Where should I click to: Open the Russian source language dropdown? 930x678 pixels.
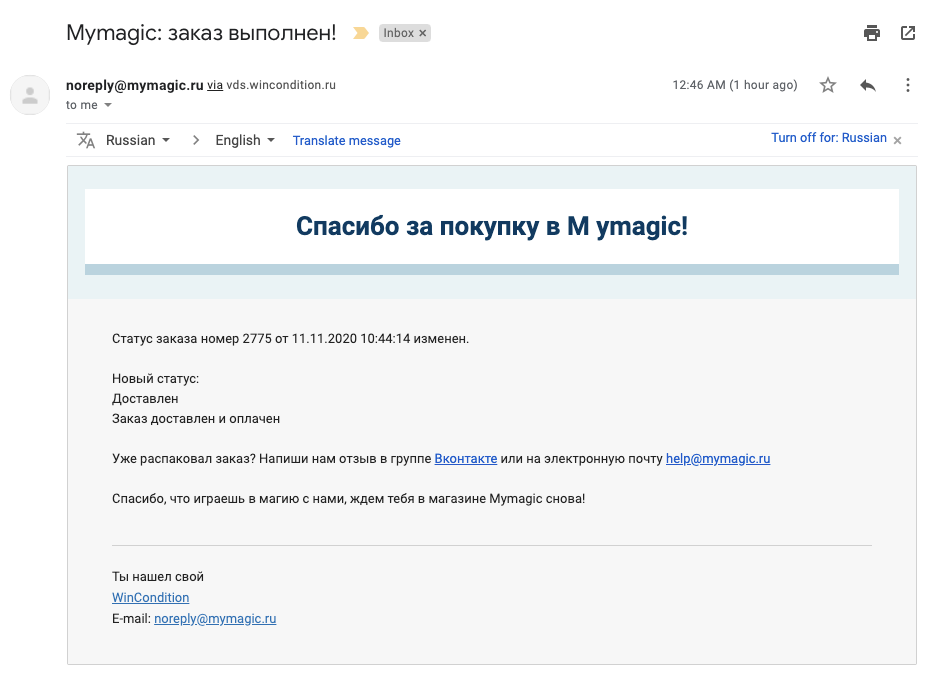pyautogui.click(x=138, y=140)
